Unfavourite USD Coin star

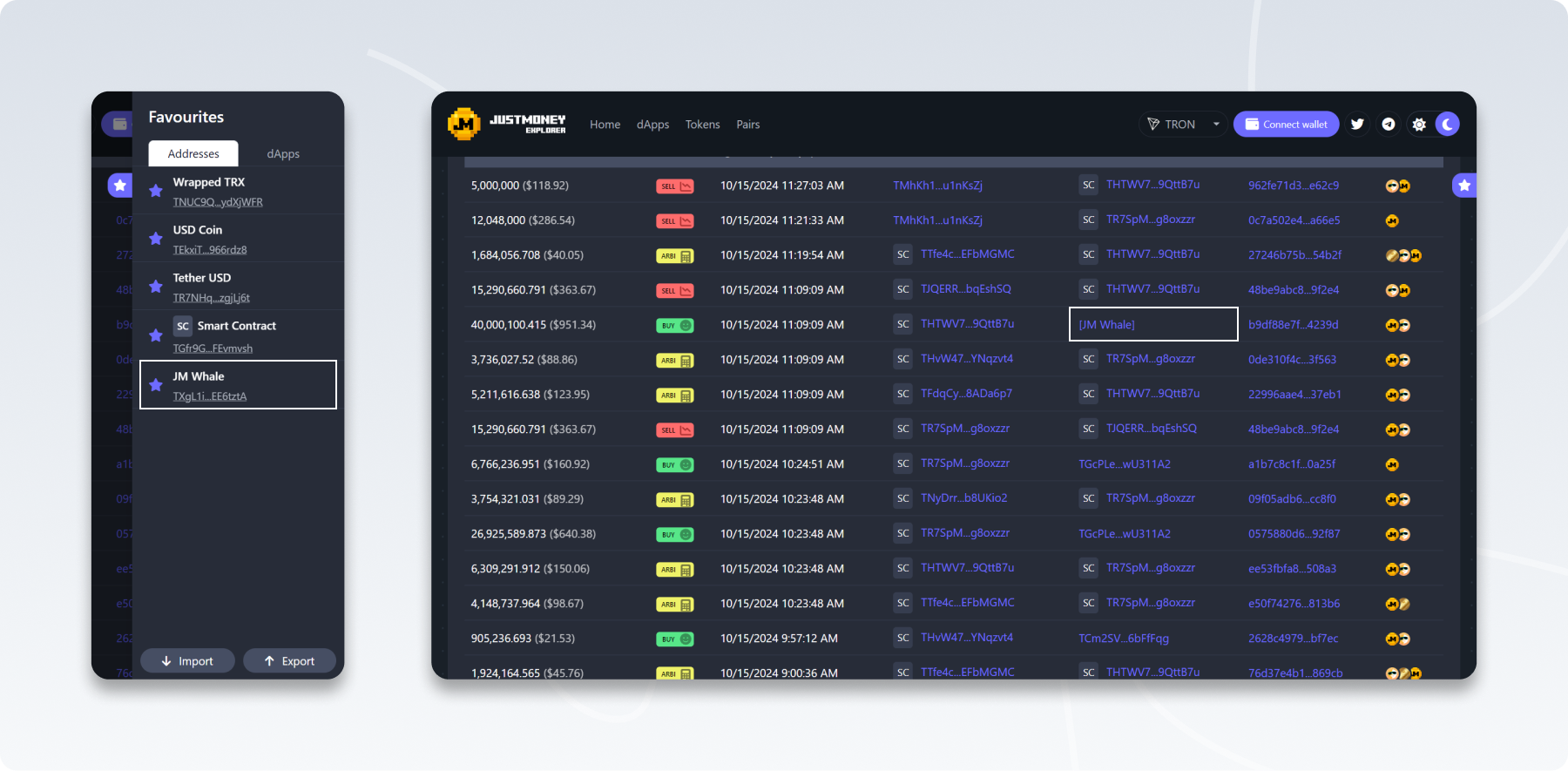coord(156,239)
